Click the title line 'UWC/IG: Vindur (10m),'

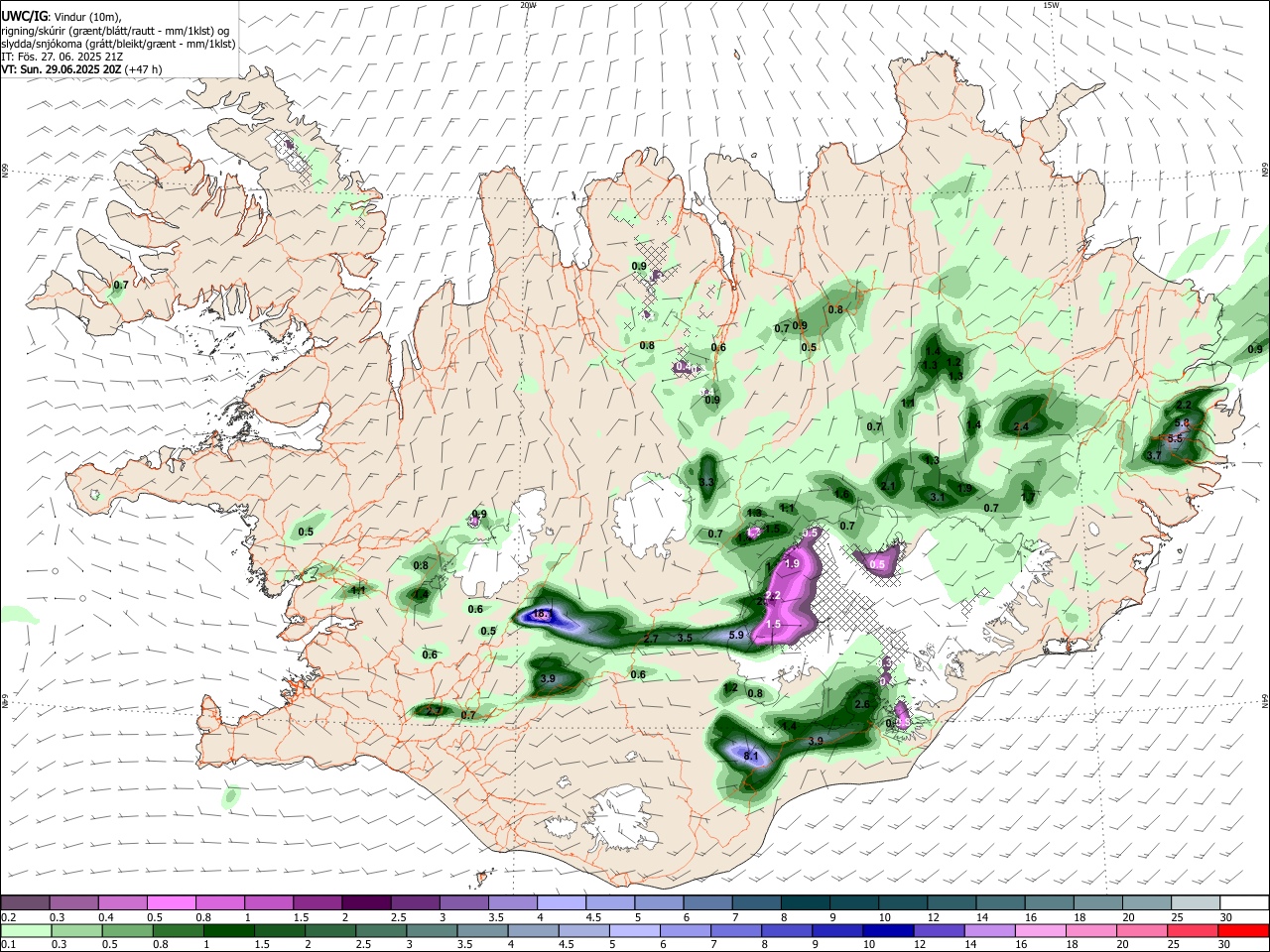[x=62, y=17]
